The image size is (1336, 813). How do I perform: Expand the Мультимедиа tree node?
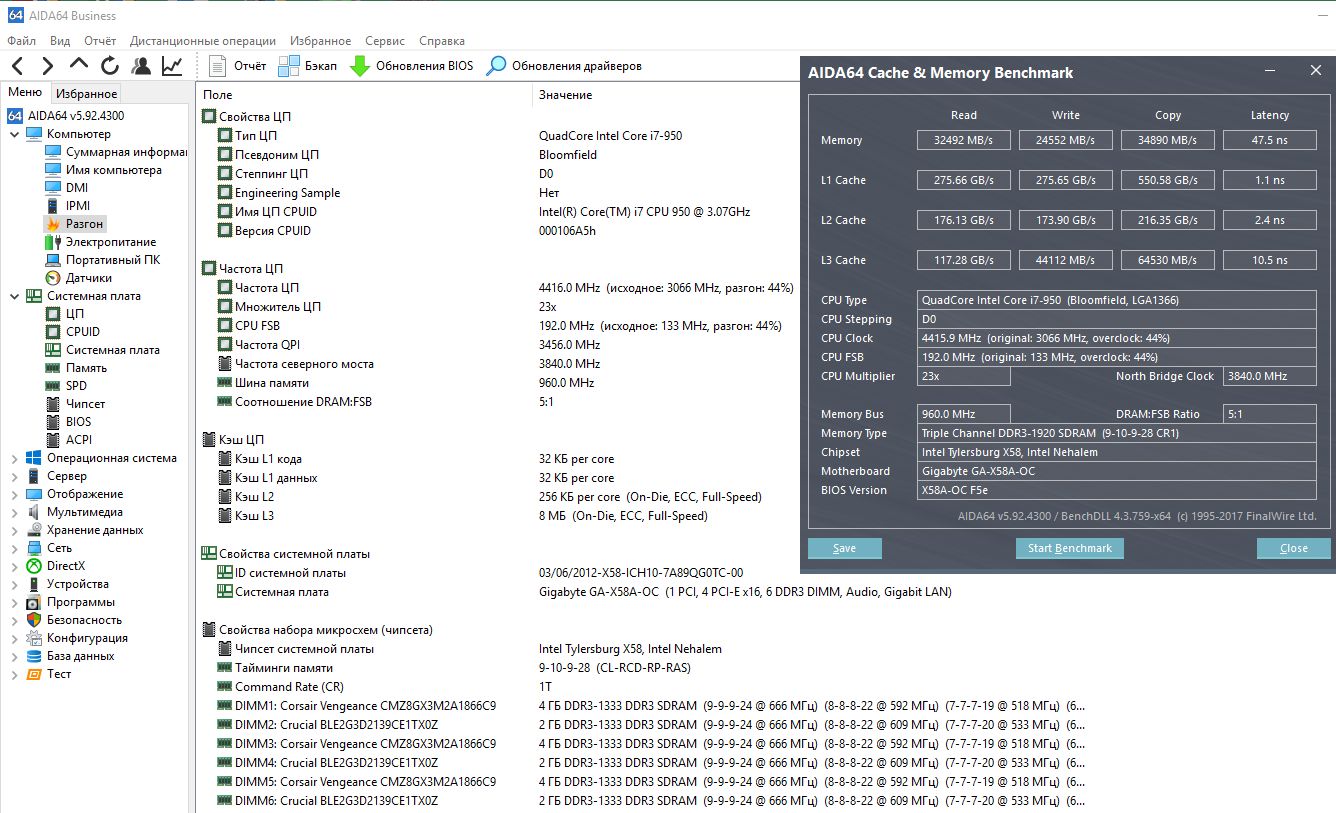point(14,512)
